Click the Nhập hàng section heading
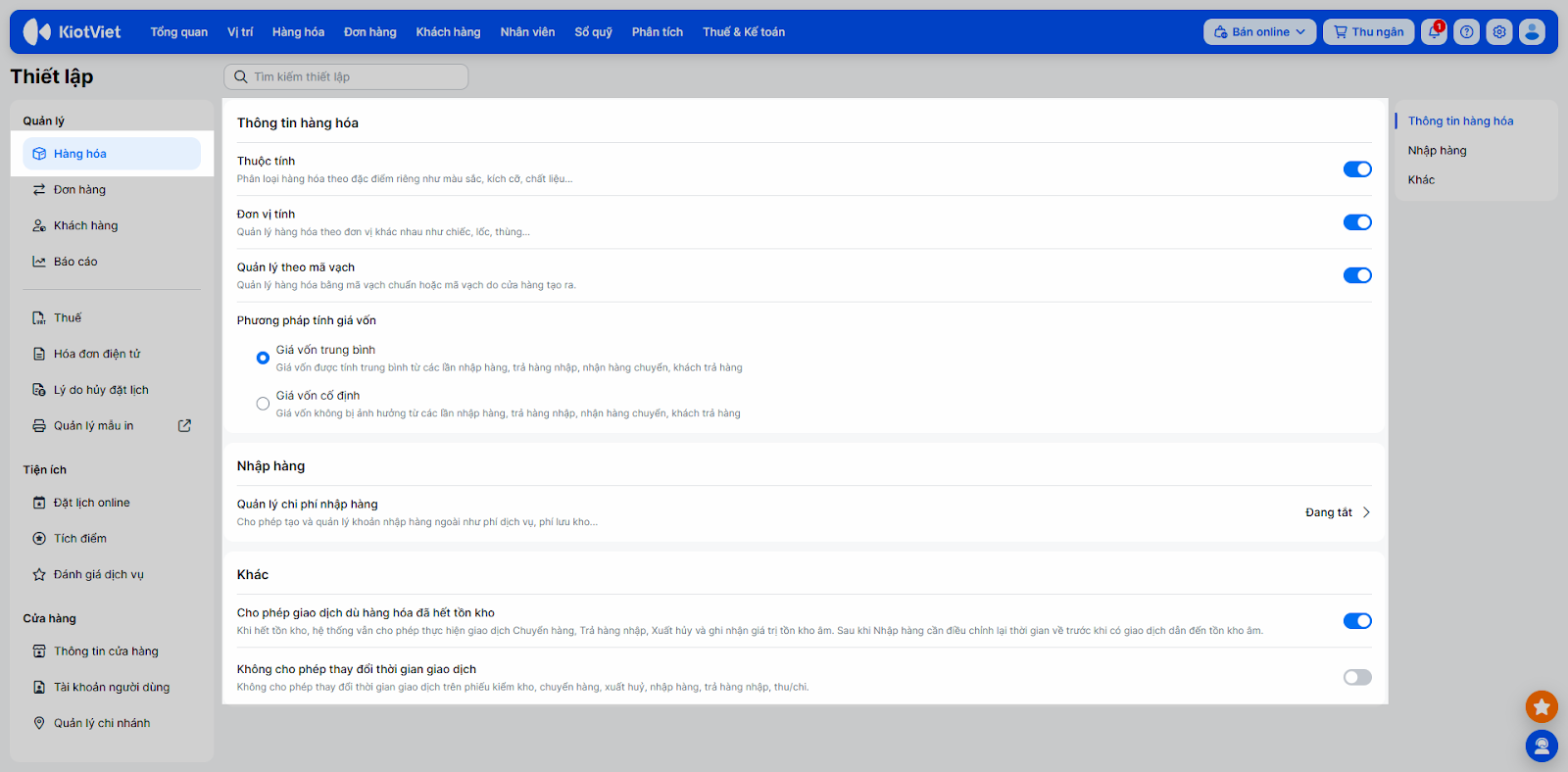 coord(270,466)
